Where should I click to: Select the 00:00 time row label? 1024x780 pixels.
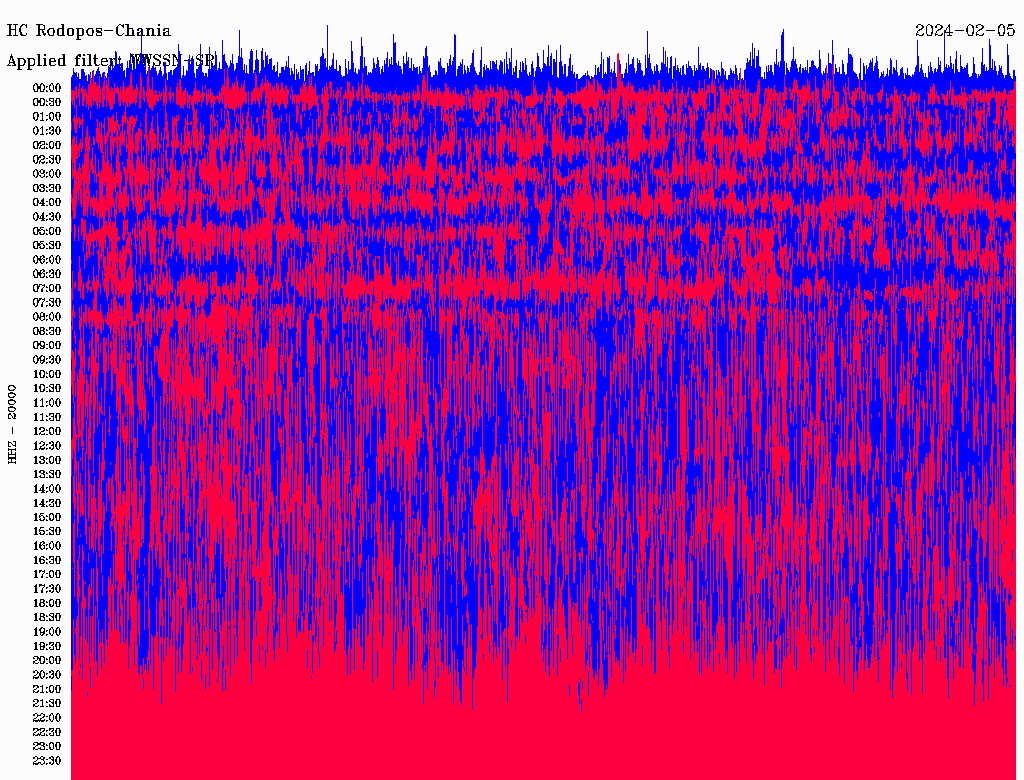[47, 88]
